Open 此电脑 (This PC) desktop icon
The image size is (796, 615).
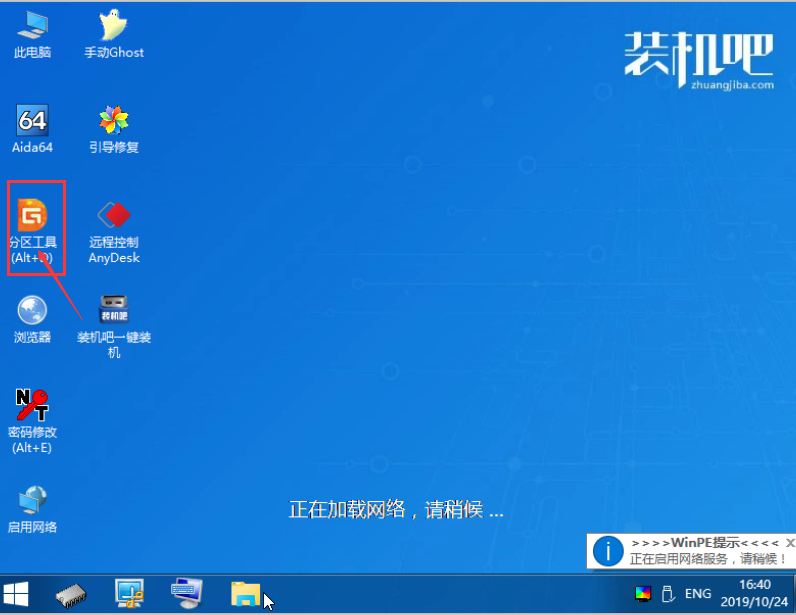(32, 31)
